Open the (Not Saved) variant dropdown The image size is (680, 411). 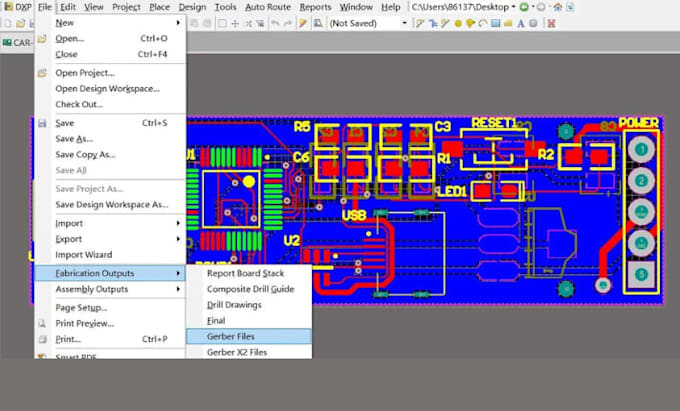[405, 23]
